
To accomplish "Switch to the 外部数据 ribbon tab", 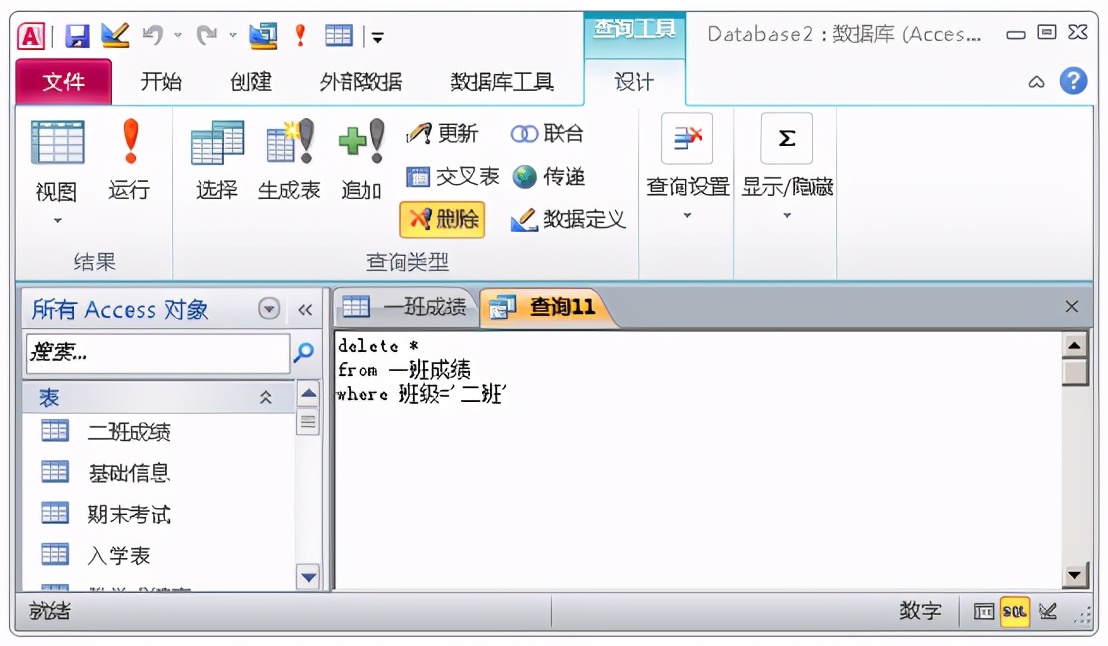I will [x=361, y=82].
